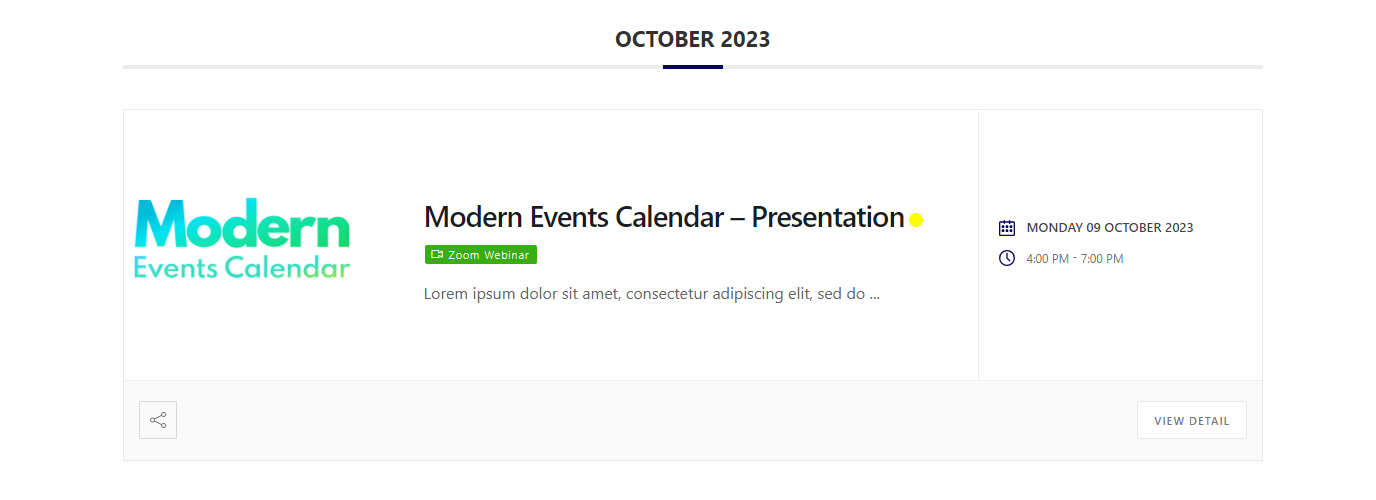Click the yellow dot after event title
The width and height of the screenshot is (1376, 500).
(916, 220)
